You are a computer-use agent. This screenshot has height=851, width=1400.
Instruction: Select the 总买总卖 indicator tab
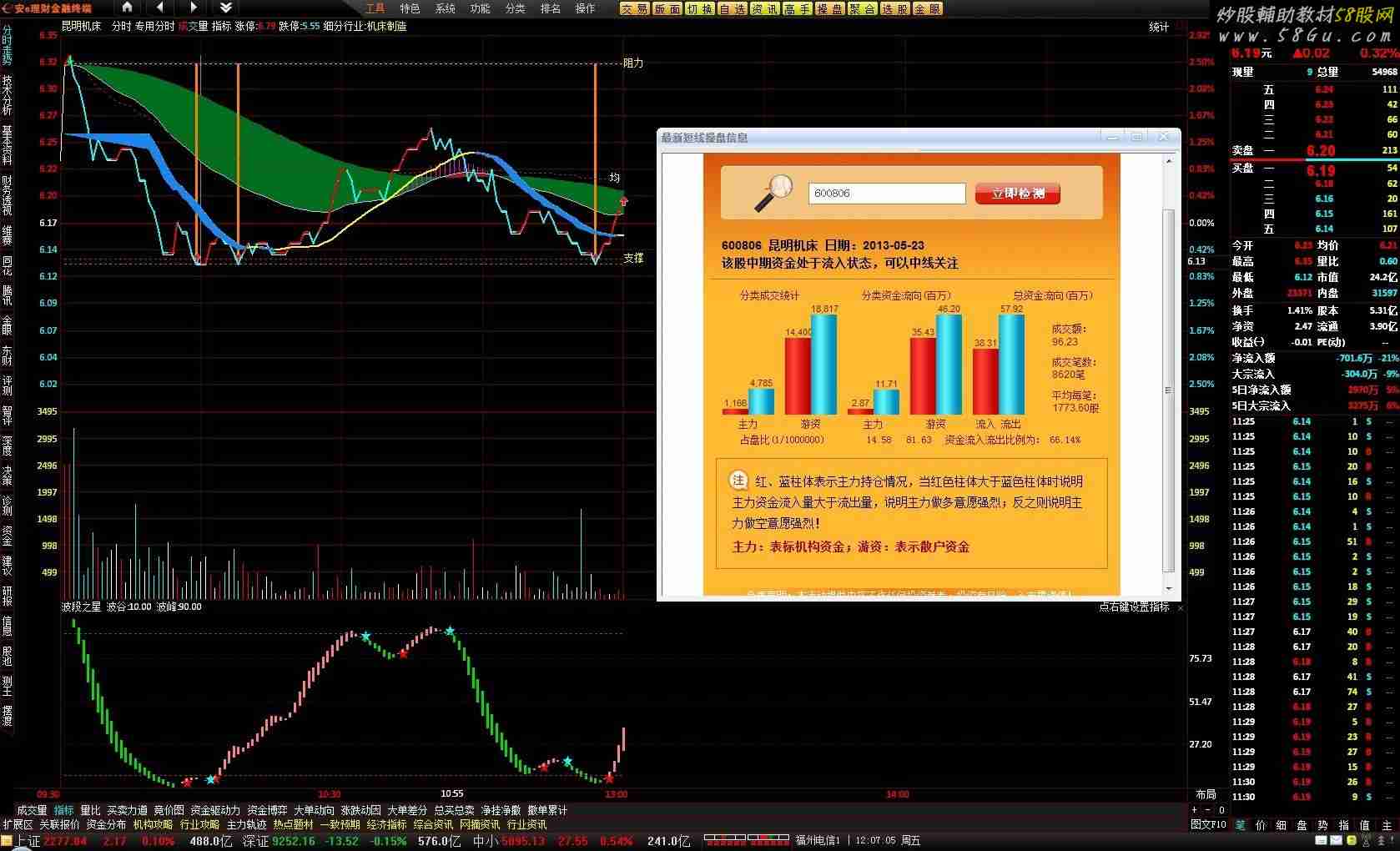pyautogui.click(x=454, y=810)
